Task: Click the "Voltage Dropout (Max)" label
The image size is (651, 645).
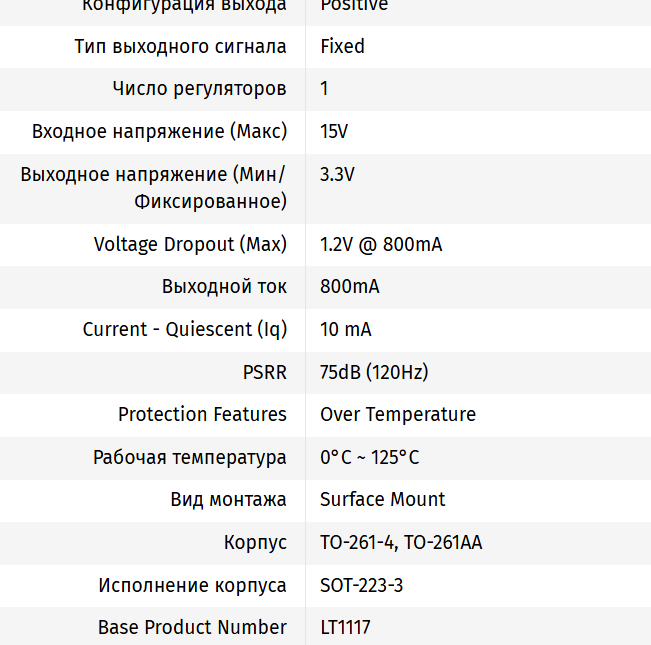Action: pyautogui.click(x=190, y=244)
